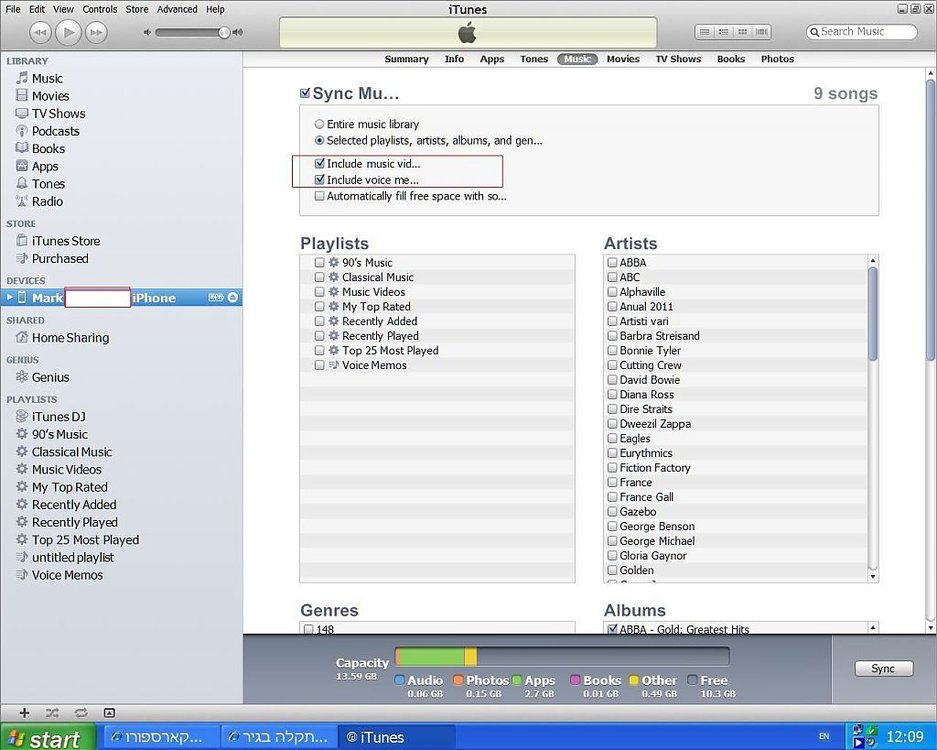Open the iTunes DJ playlist
The width and height of the screenshot is (937, 750).
(x=58, y=417)
